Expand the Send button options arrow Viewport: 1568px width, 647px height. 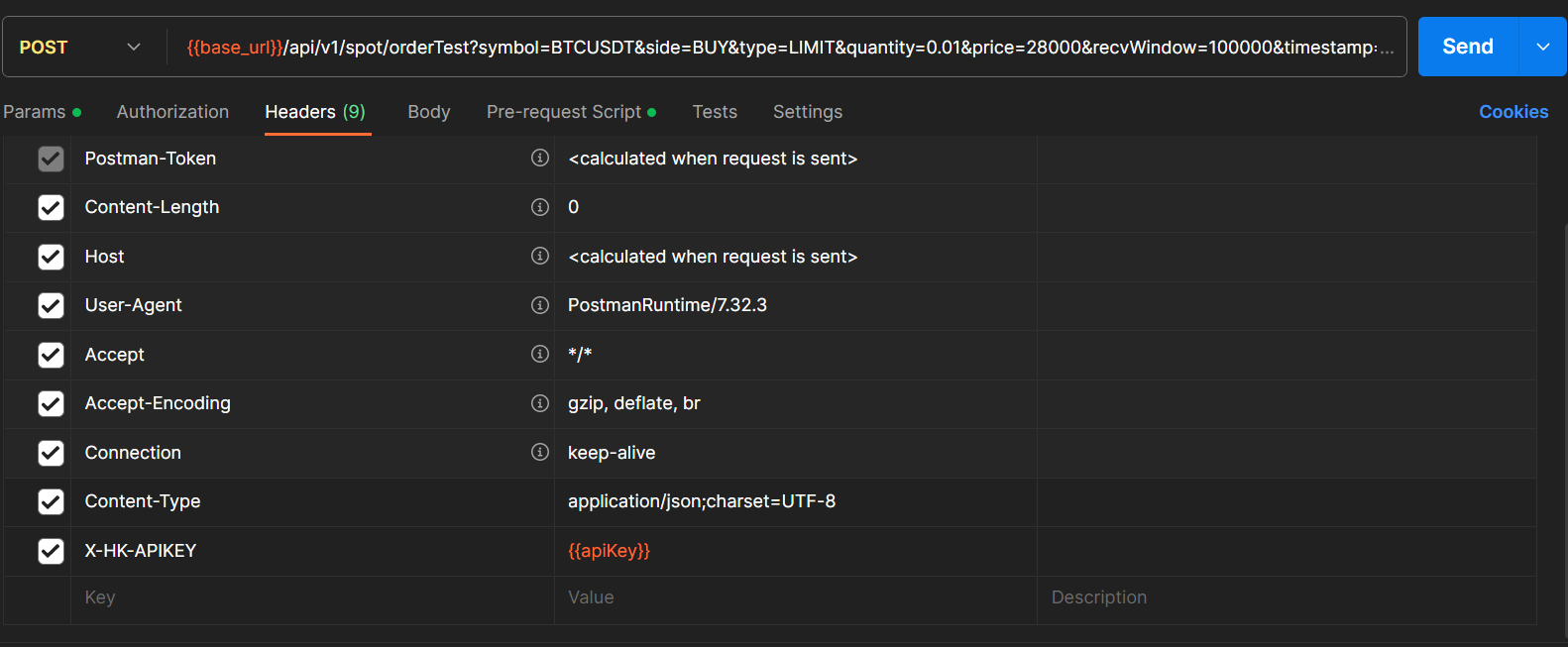(x=1542, y=47)
